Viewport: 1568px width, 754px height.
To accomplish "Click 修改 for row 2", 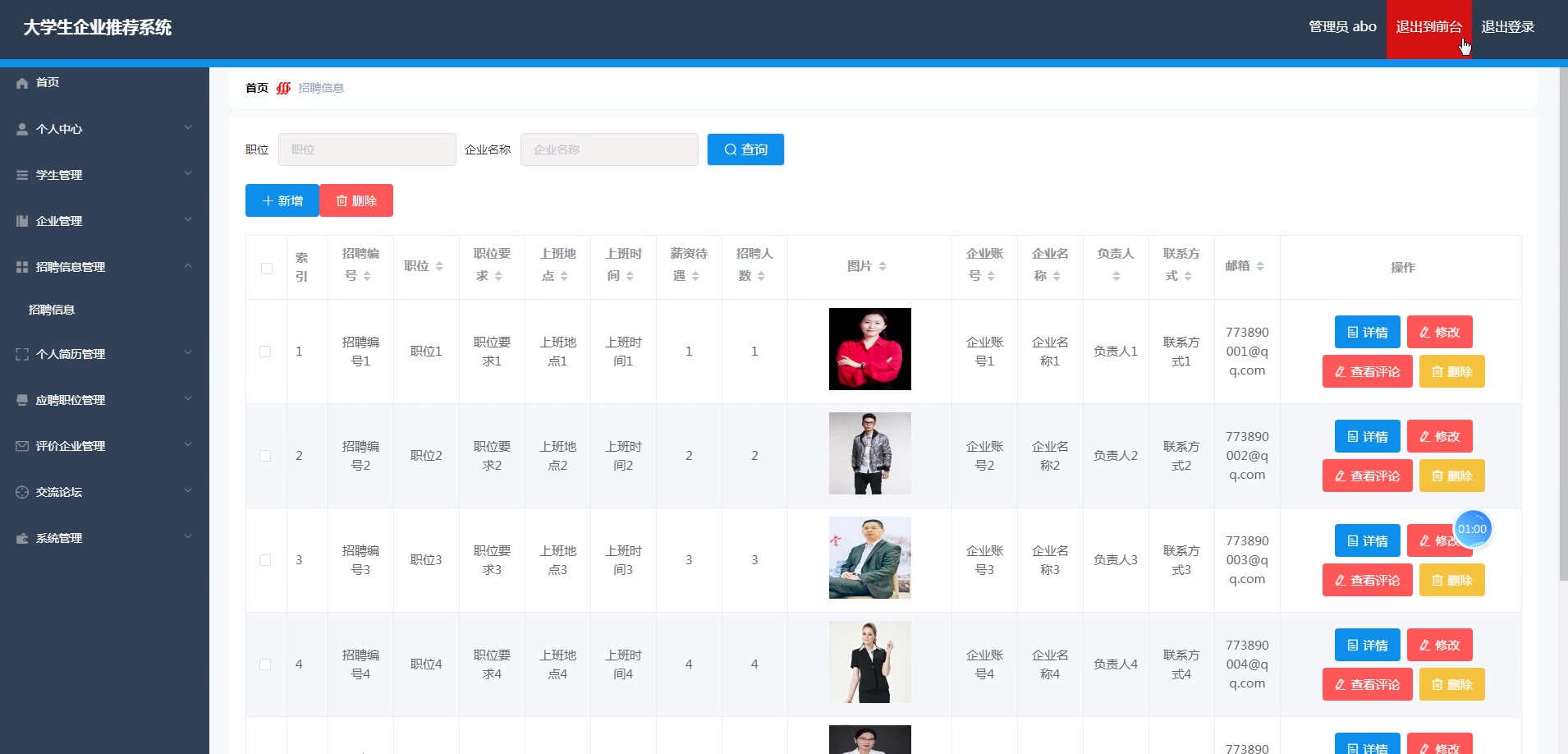I will (1440, 436).
